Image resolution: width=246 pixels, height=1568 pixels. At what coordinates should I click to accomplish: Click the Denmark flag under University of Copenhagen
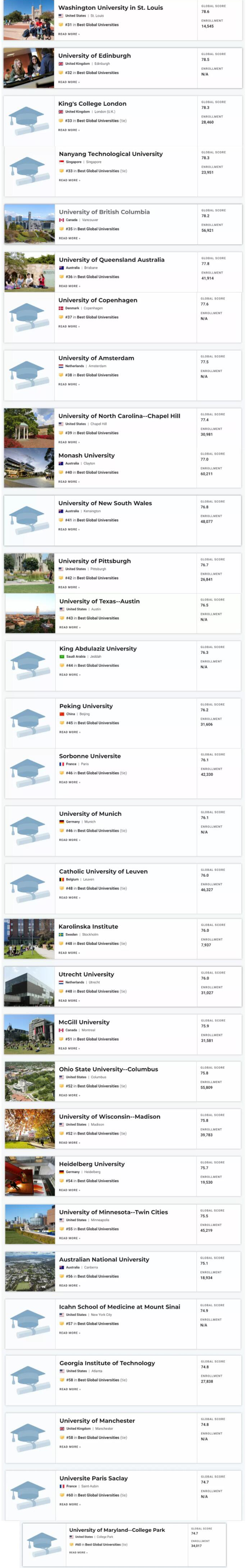(61, 308)
